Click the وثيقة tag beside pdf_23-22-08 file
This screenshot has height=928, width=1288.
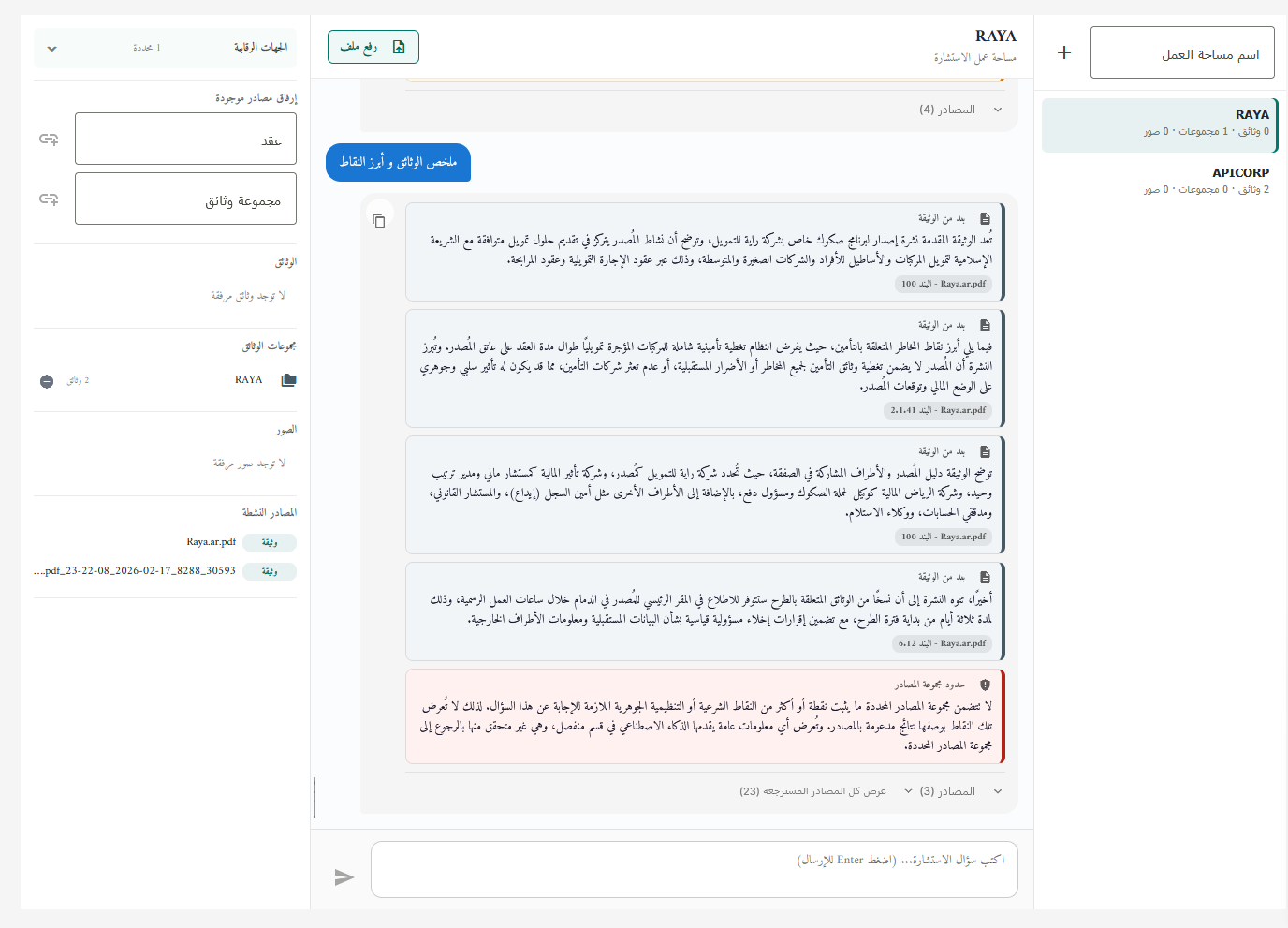click(x=270, y=571)
